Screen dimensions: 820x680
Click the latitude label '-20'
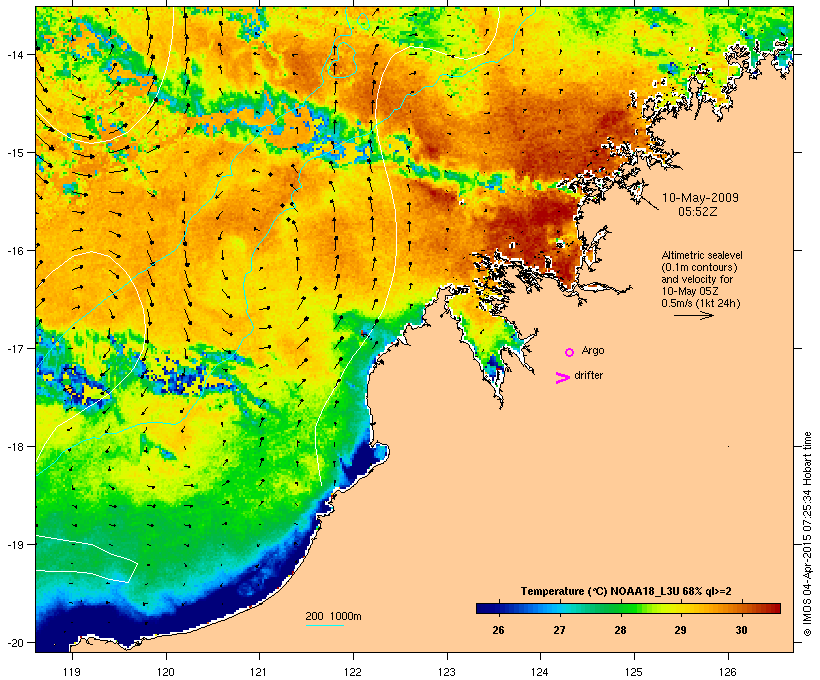[15, 642]
